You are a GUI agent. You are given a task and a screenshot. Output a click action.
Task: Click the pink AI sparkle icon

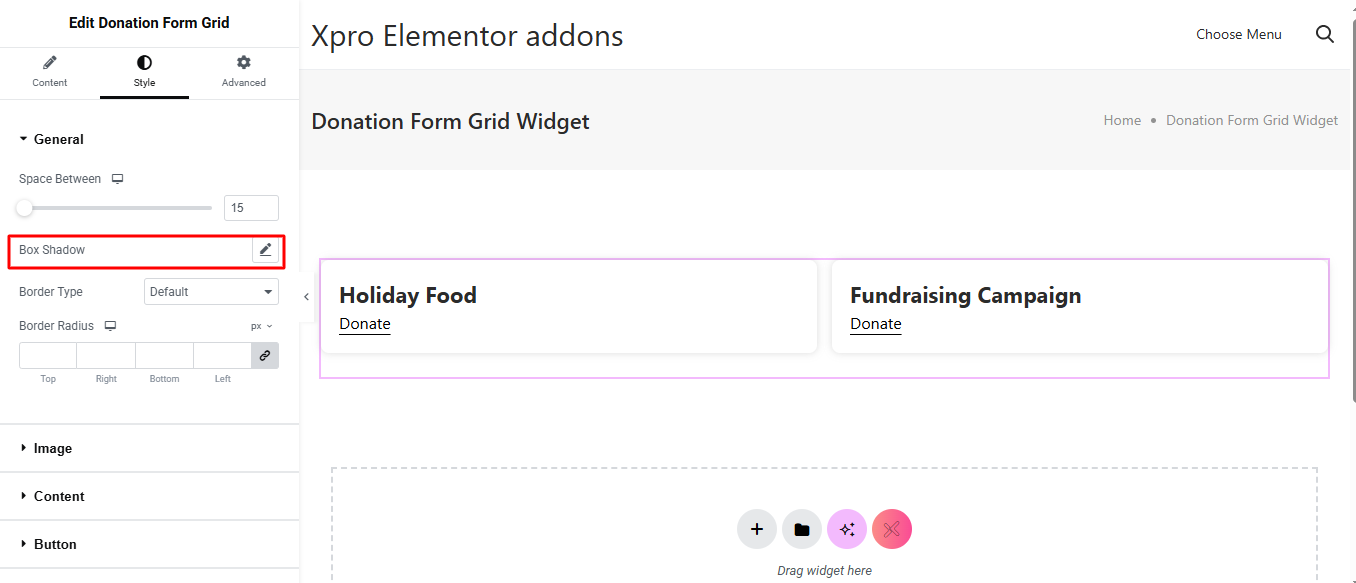pyautogui.click(x=847, y=529)
